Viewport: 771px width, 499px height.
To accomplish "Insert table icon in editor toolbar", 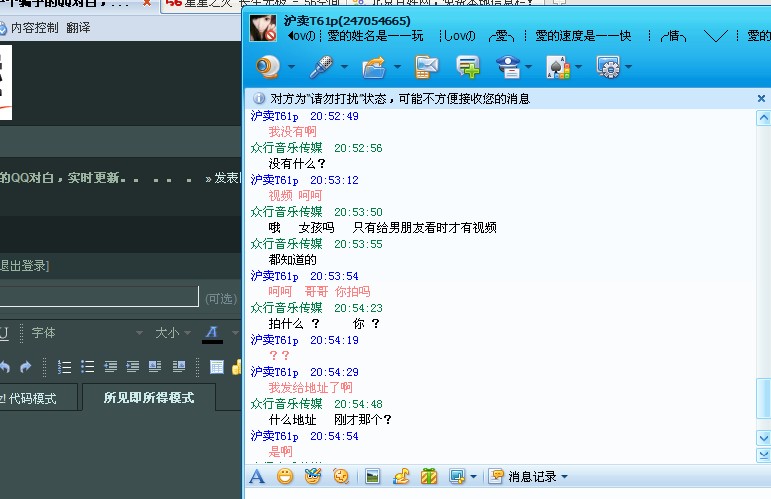I will coord(217,367).
